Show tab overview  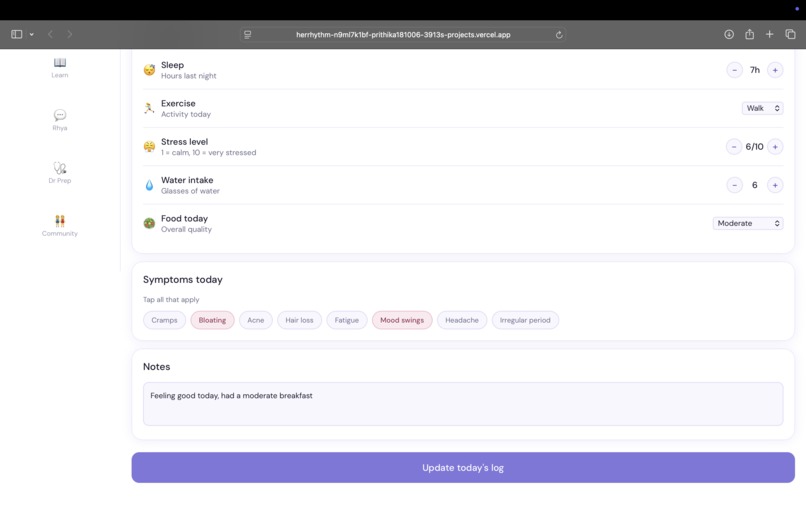791,34
